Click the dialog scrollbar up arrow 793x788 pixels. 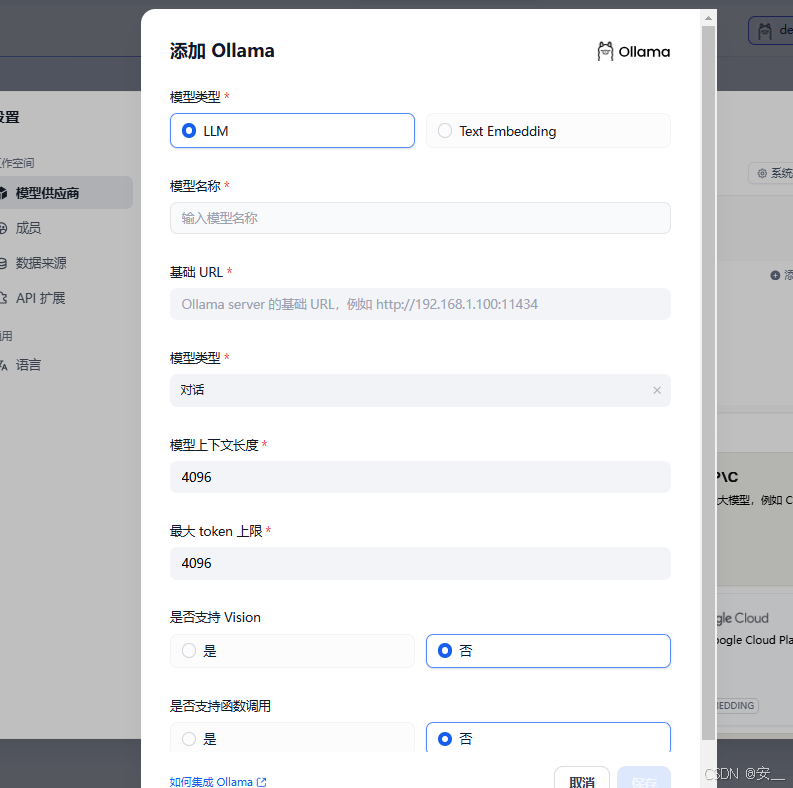tap(709, 18)
